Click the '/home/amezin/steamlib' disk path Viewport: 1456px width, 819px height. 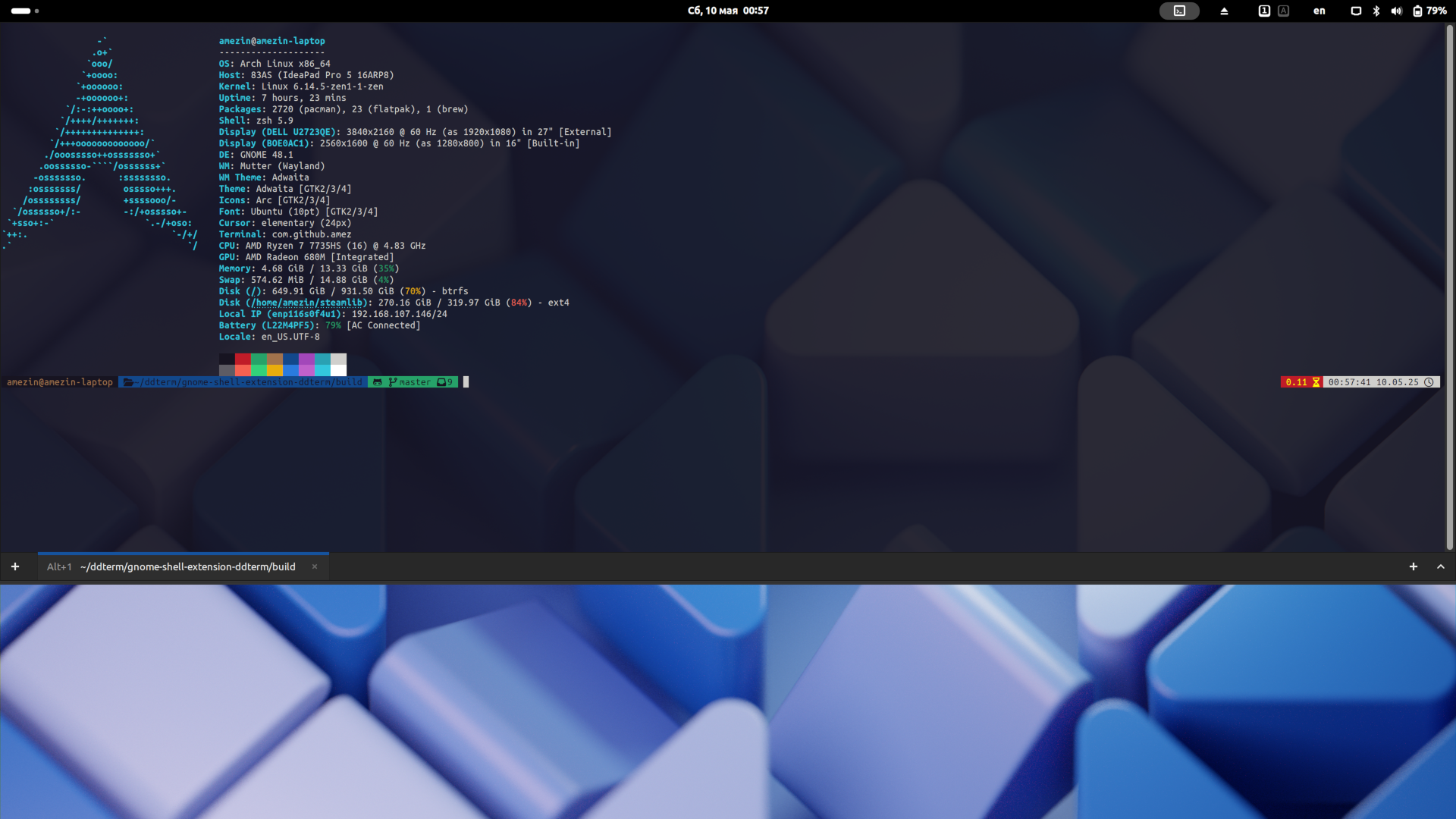(x=306, y=303)
